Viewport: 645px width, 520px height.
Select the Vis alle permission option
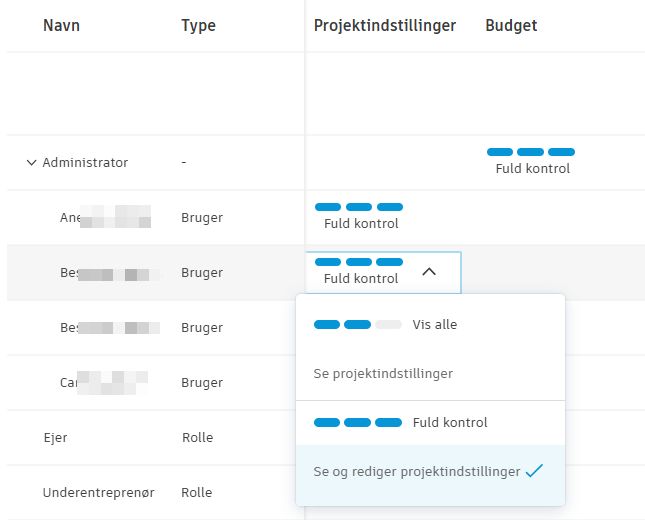[x=434, y=325]
